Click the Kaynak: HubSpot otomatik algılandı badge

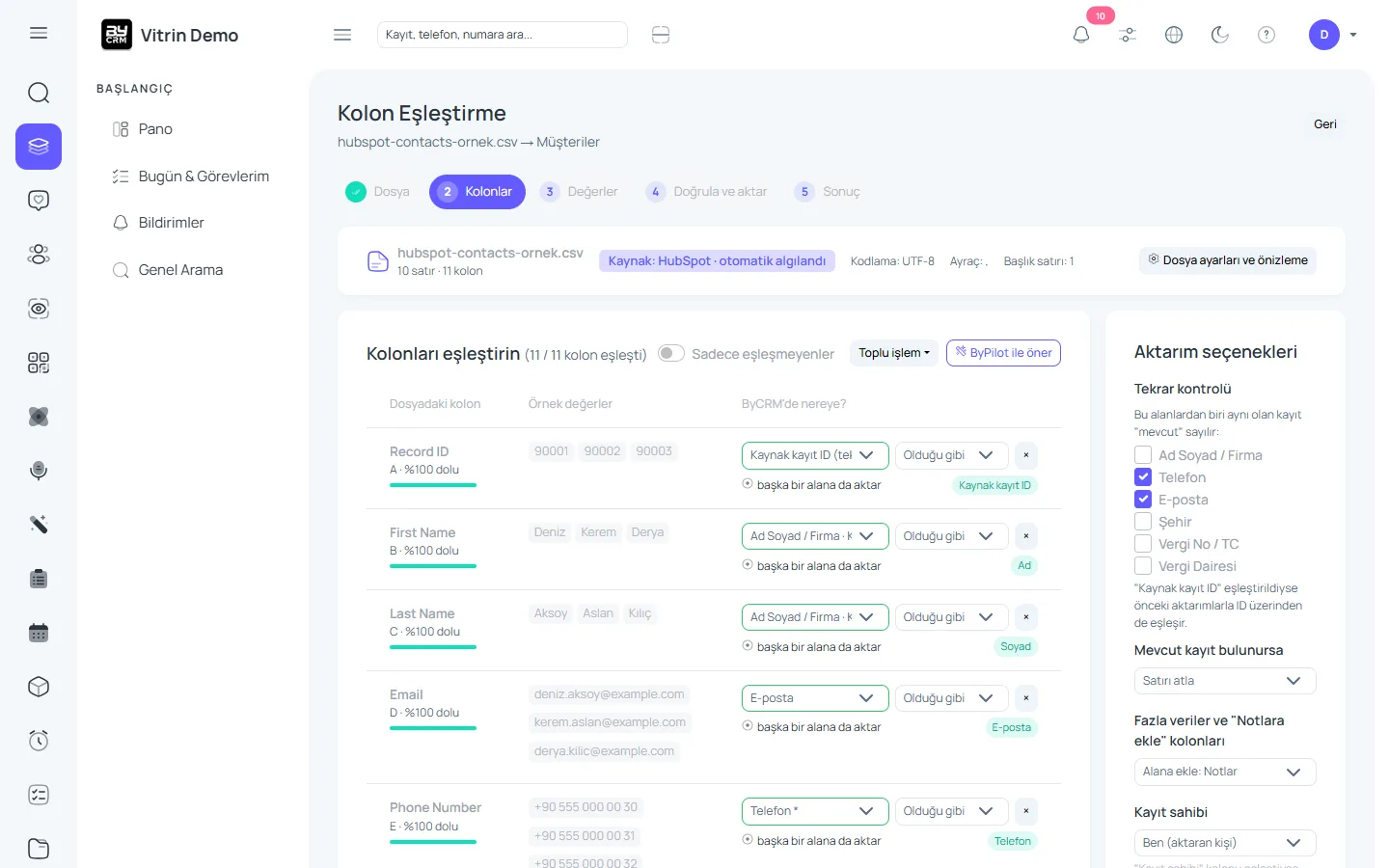point(717,261)
